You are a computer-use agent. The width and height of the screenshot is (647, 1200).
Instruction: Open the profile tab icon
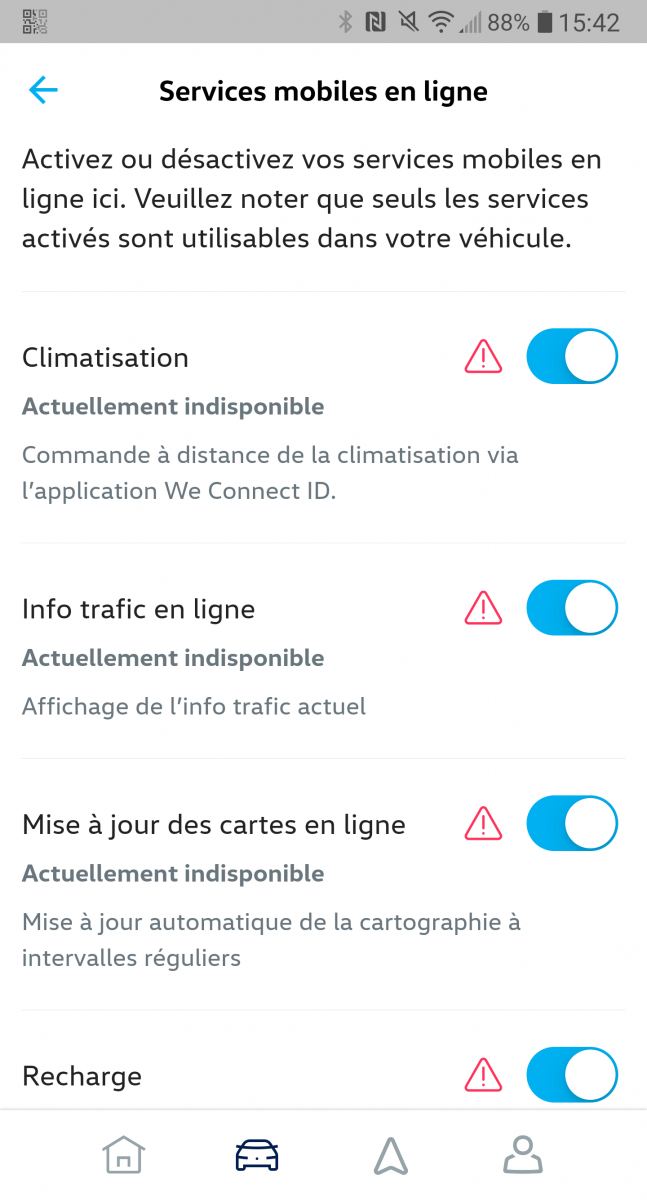pos(522,1156)
